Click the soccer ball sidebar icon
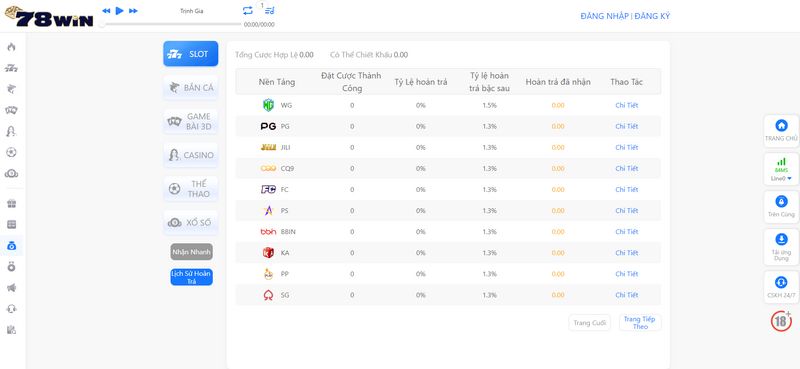The width and height of the screenshot is (800, 369). tap(11, 152)
